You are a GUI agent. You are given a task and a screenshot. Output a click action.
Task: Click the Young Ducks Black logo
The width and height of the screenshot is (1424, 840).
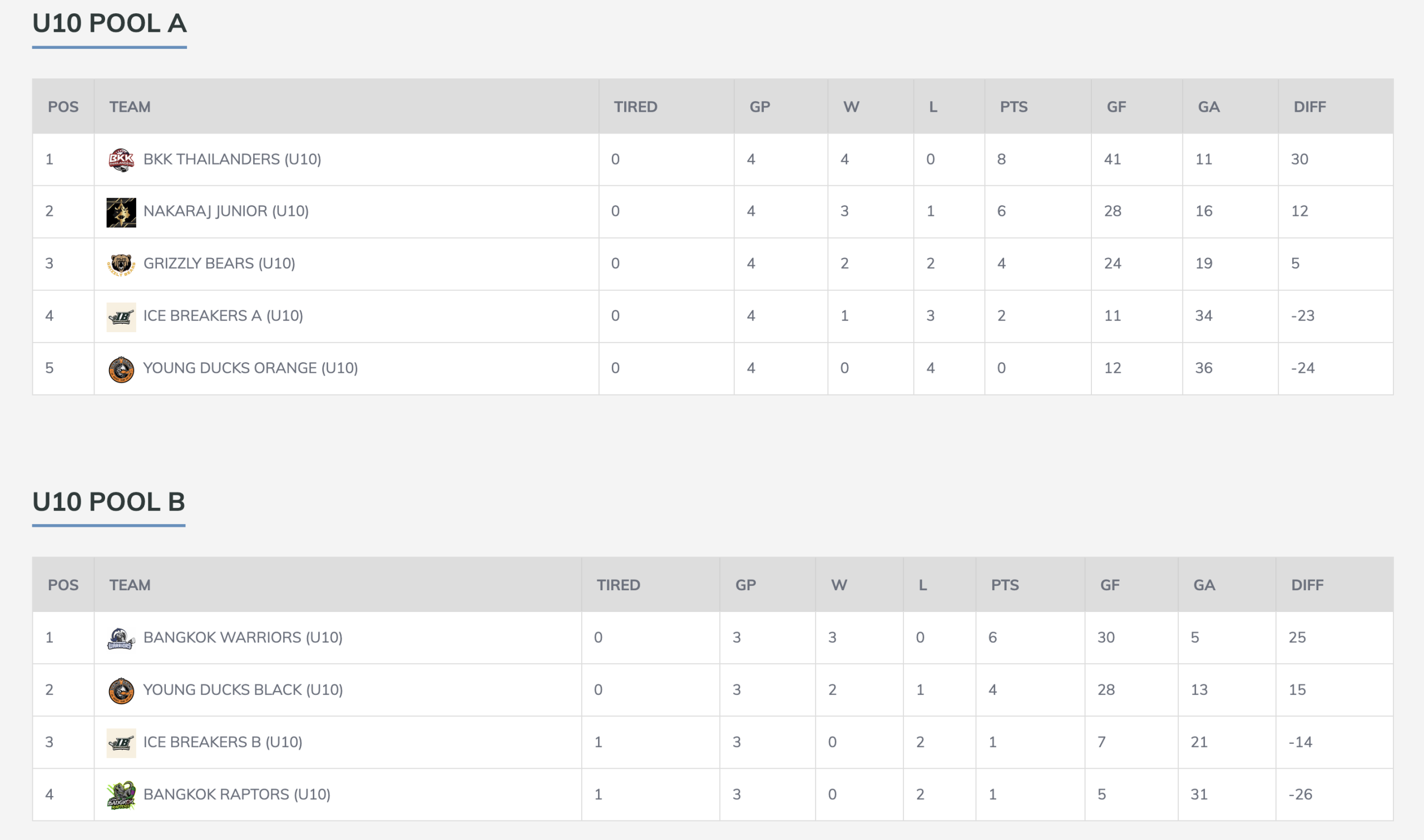pos(121,690)
